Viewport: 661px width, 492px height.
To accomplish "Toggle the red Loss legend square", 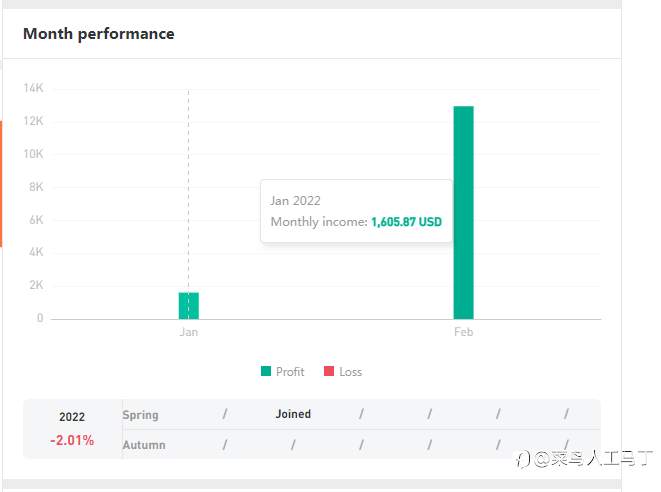I will pyautogui.click(x=329, y=371).
